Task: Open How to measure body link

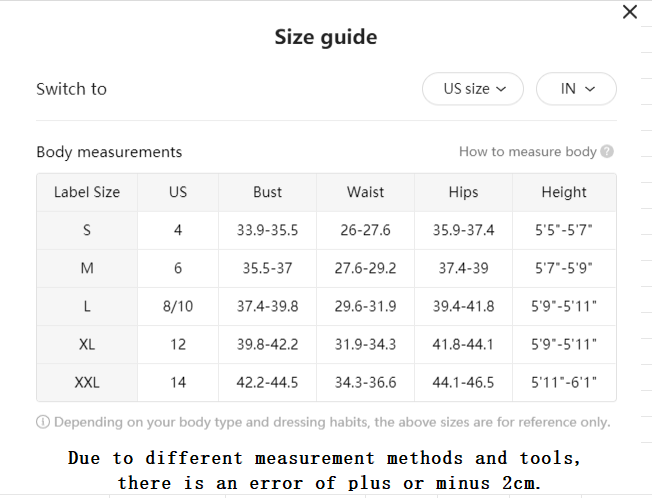Action: click(x=528, y=151)
